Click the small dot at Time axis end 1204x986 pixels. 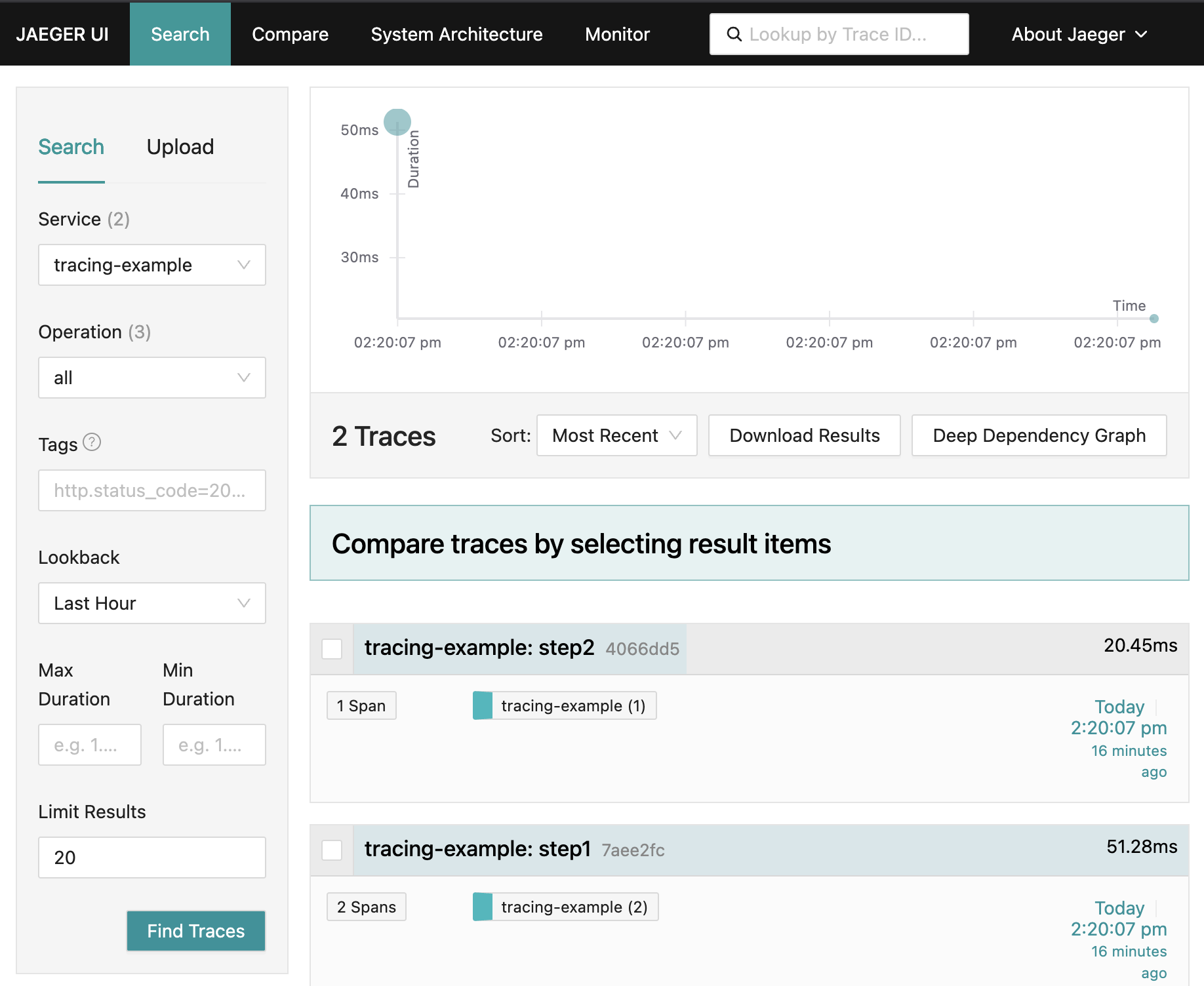pos(1154,319)
